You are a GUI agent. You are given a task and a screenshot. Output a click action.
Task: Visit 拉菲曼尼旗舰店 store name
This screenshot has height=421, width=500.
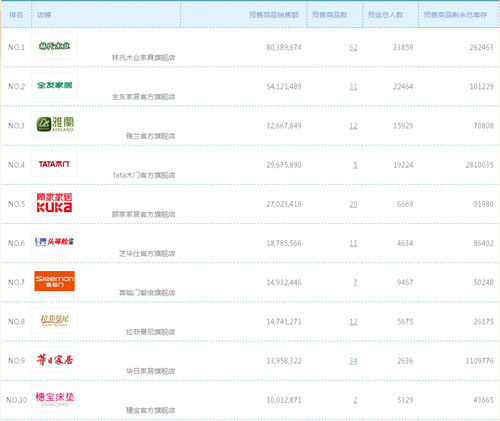point(150,332)
